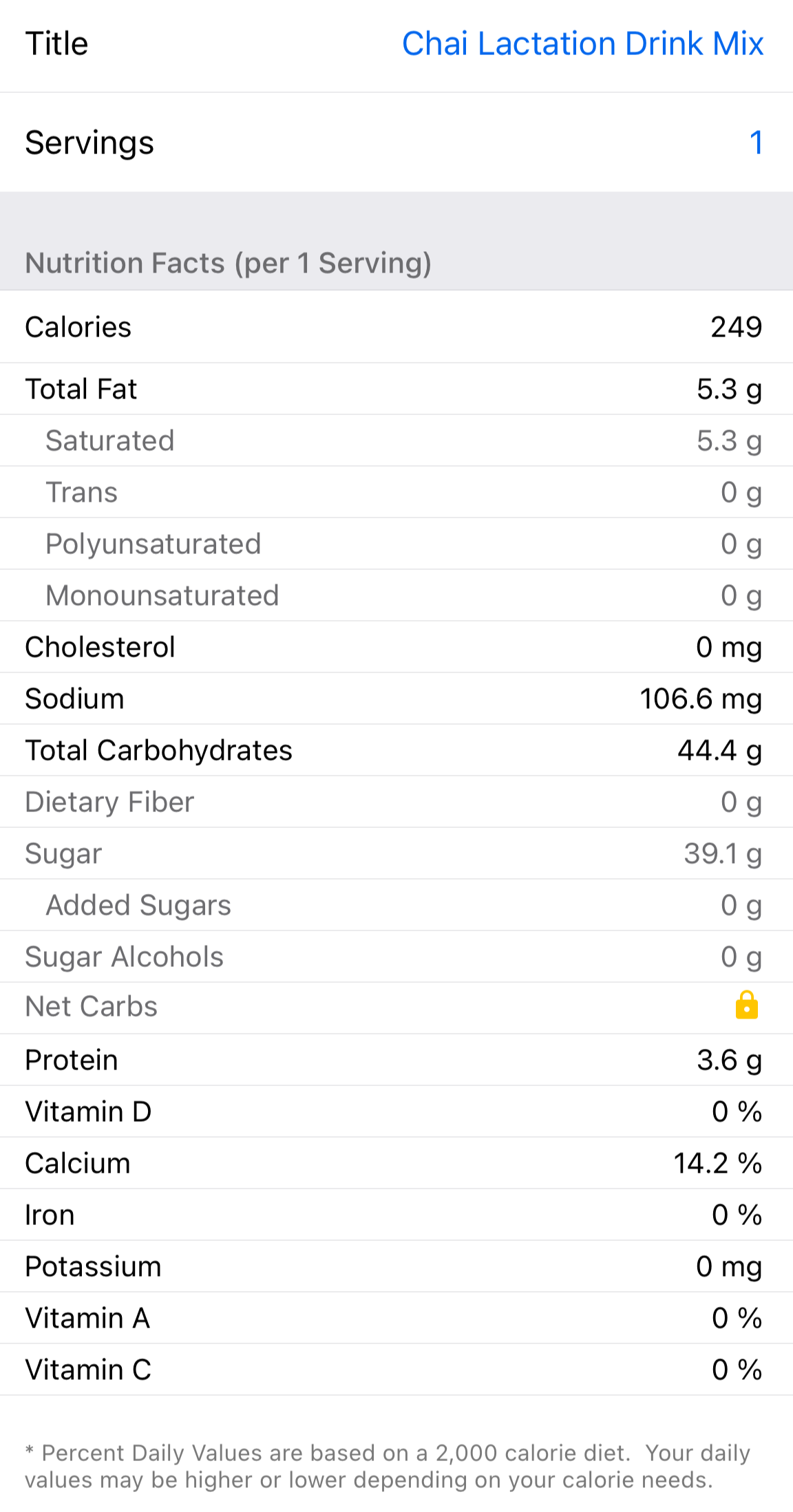Viewport: 793px width, 1512px height.
Task: Select the Calories row showing 249
Action: (x=396, y=328)
